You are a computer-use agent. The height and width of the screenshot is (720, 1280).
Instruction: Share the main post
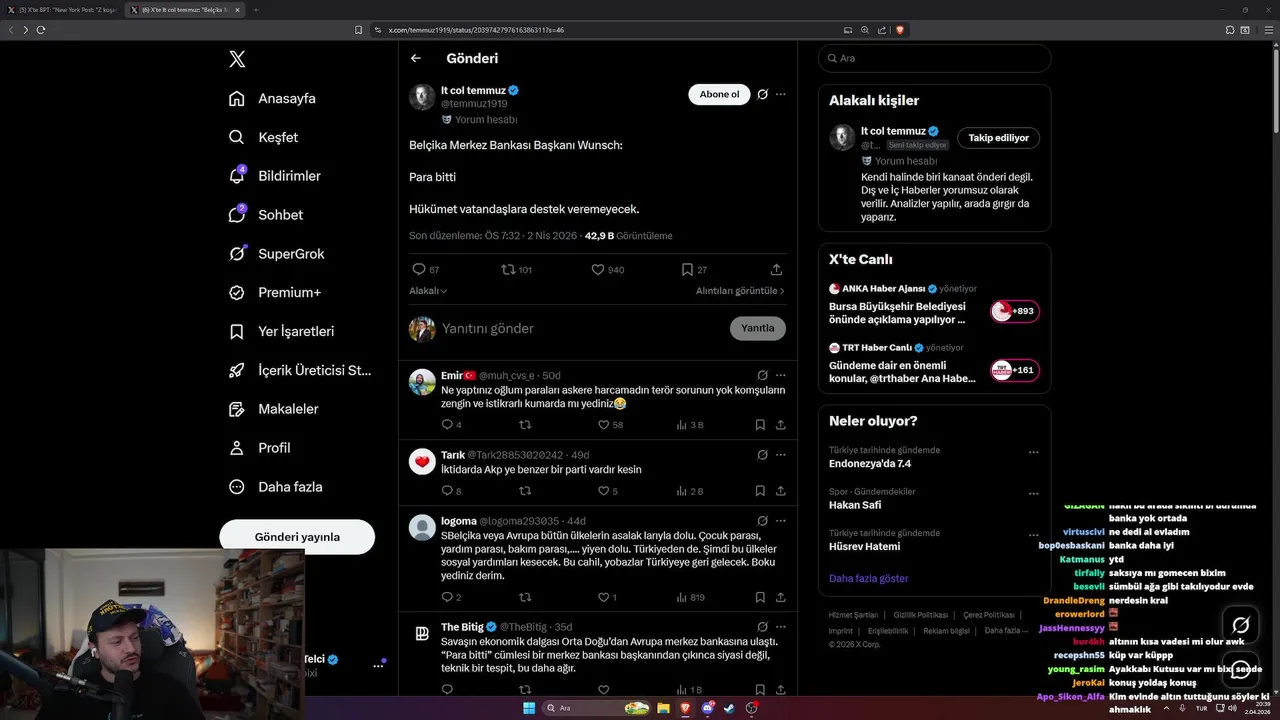(776, 270)
